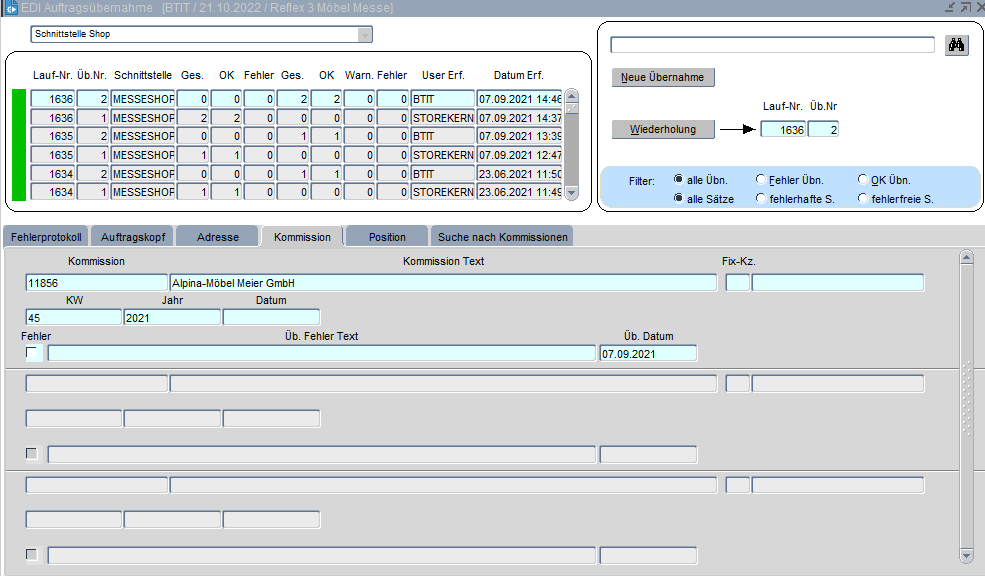Click the green status bar beside run list

(18, 145)
